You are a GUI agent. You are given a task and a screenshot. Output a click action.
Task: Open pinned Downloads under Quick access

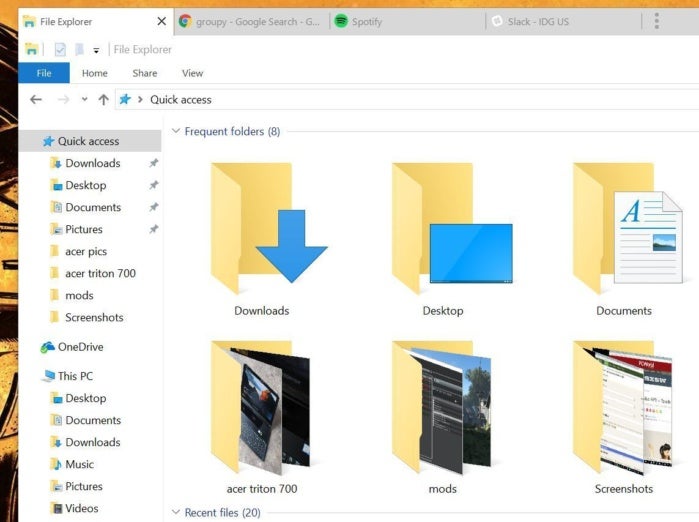coord(93,163)
